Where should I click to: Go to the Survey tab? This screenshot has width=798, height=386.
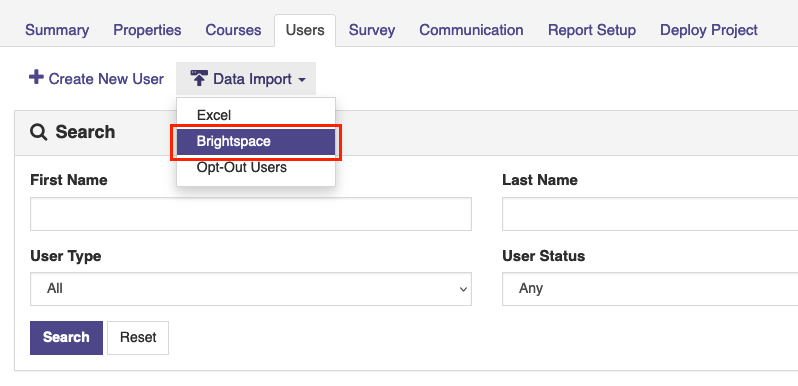(x=372, y=30)
